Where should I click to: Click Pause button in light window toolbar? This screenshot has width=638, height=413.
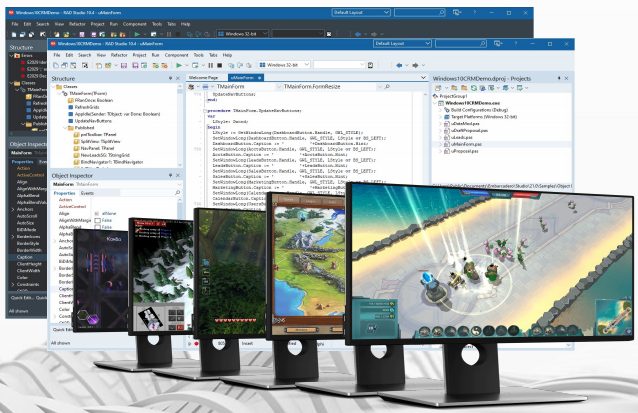click(x=210, y=65)
